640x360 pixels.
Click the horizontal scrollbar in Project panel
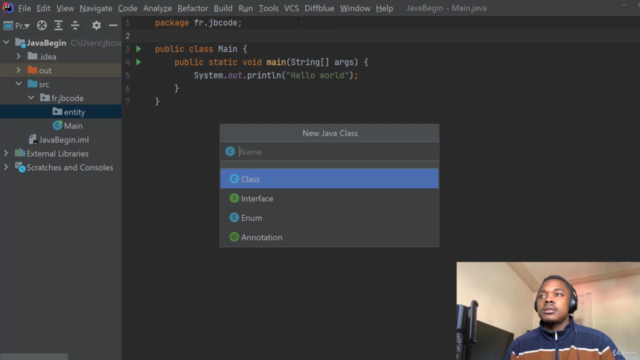[x=34, y=357]
